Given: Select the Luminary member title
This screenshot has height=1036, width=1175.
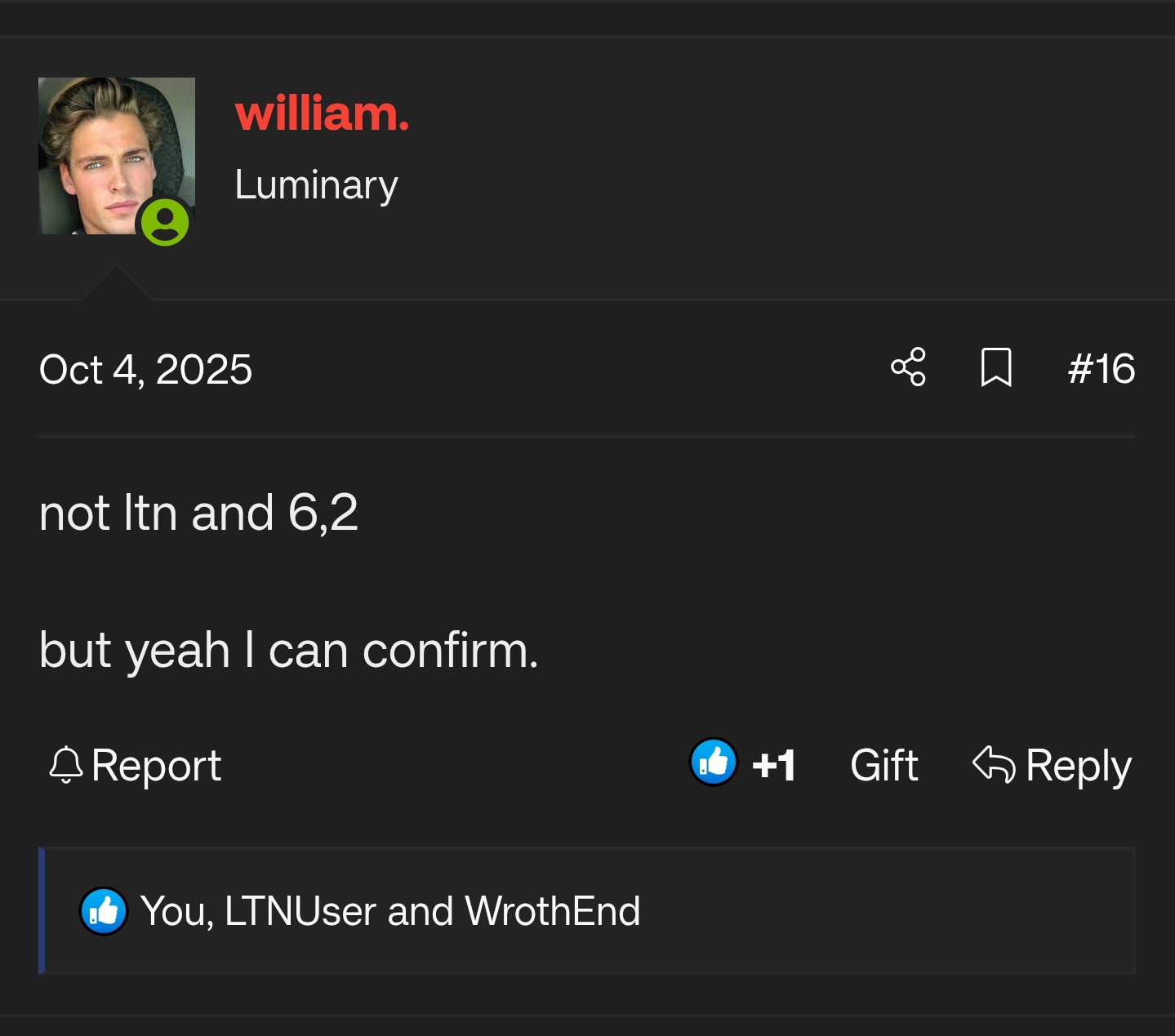Looking at the screenshot, I should pyautogui.click(x=316, y=185).
